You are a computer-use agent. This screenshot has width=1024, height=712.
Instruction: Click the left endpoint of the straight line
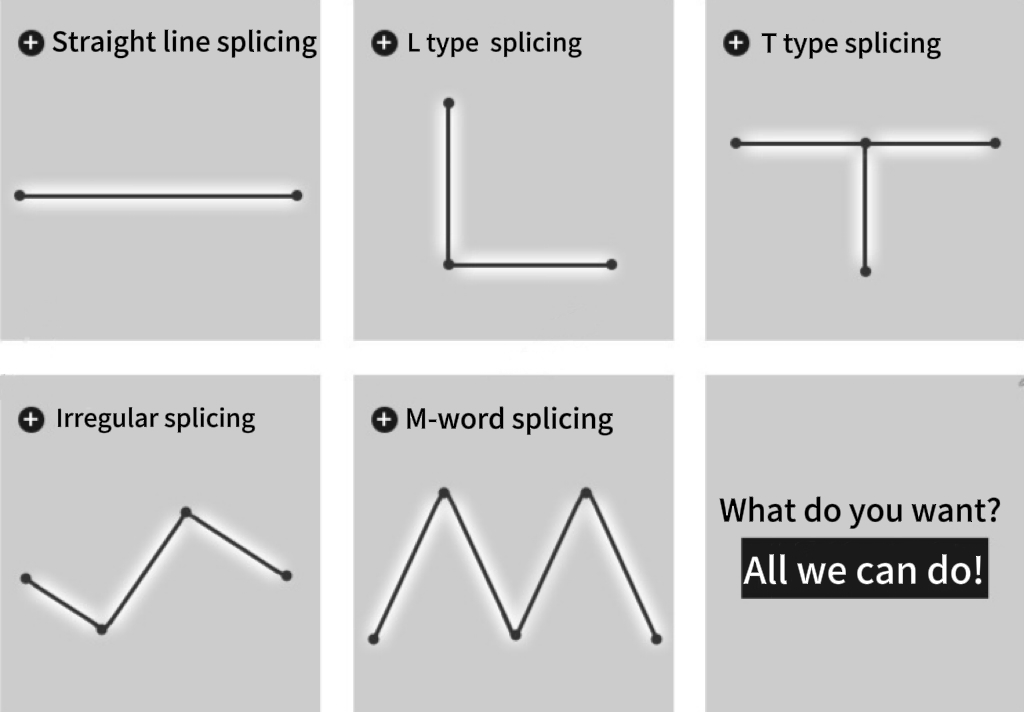pos(20,195)
